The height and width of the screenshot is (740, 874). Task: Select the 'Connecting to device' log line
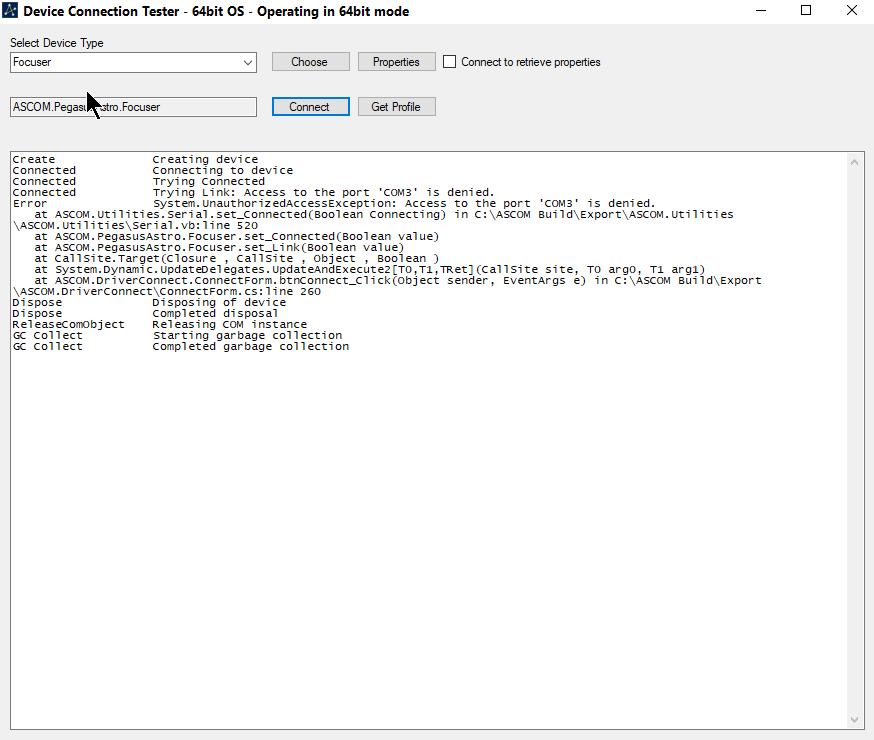point(222,171)
